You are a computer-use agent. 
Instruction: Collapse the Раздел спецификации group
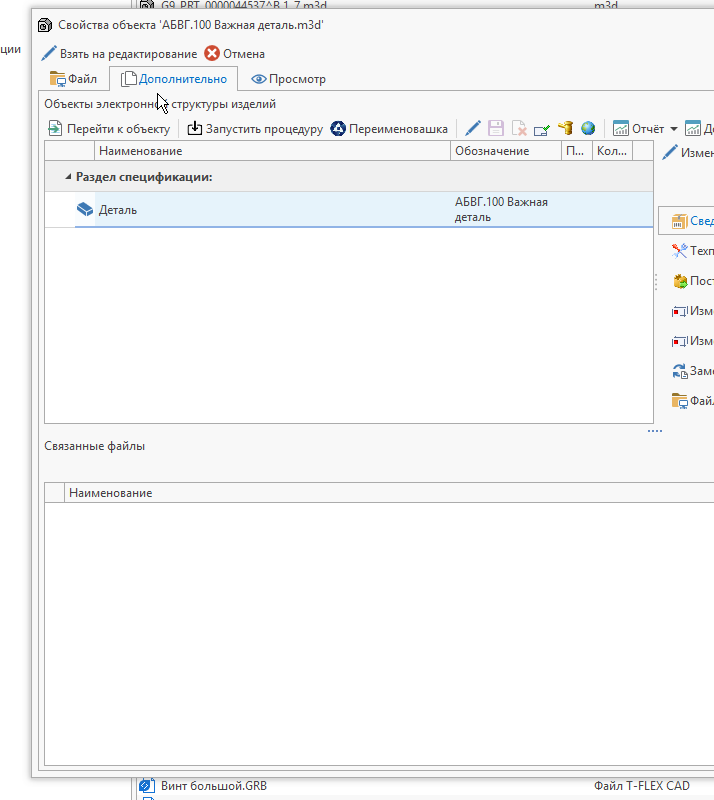67,177
